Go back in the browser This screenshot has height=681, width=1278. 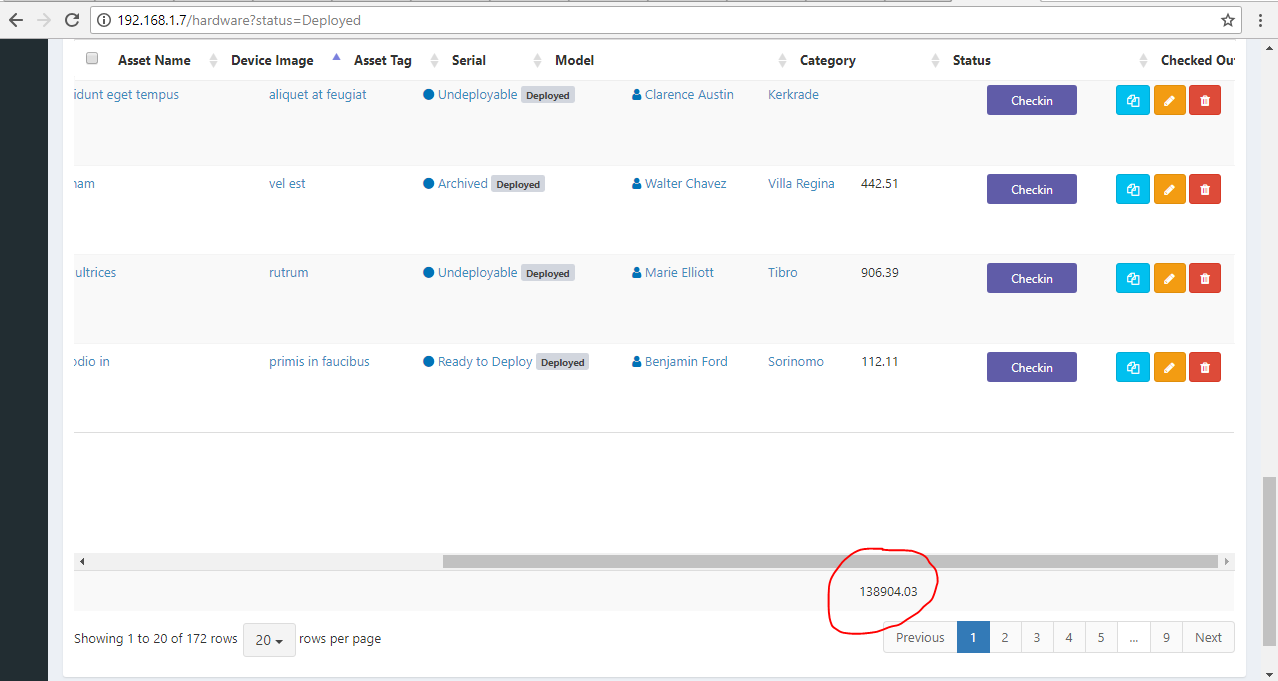pyautogui.click(x=16, y=20)
